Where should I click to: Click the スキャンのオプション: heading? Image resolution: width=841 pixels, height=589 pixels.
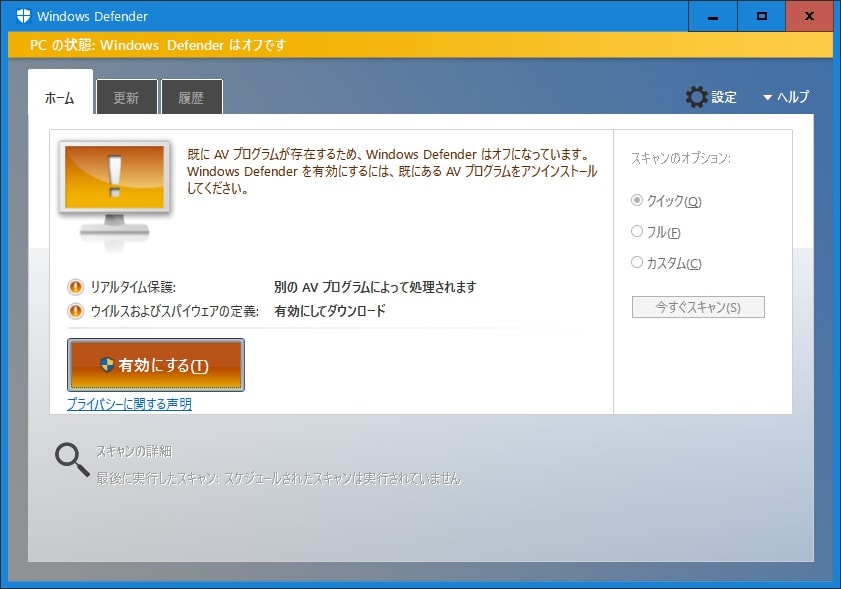pyautogui.click(x=681, y=158)
